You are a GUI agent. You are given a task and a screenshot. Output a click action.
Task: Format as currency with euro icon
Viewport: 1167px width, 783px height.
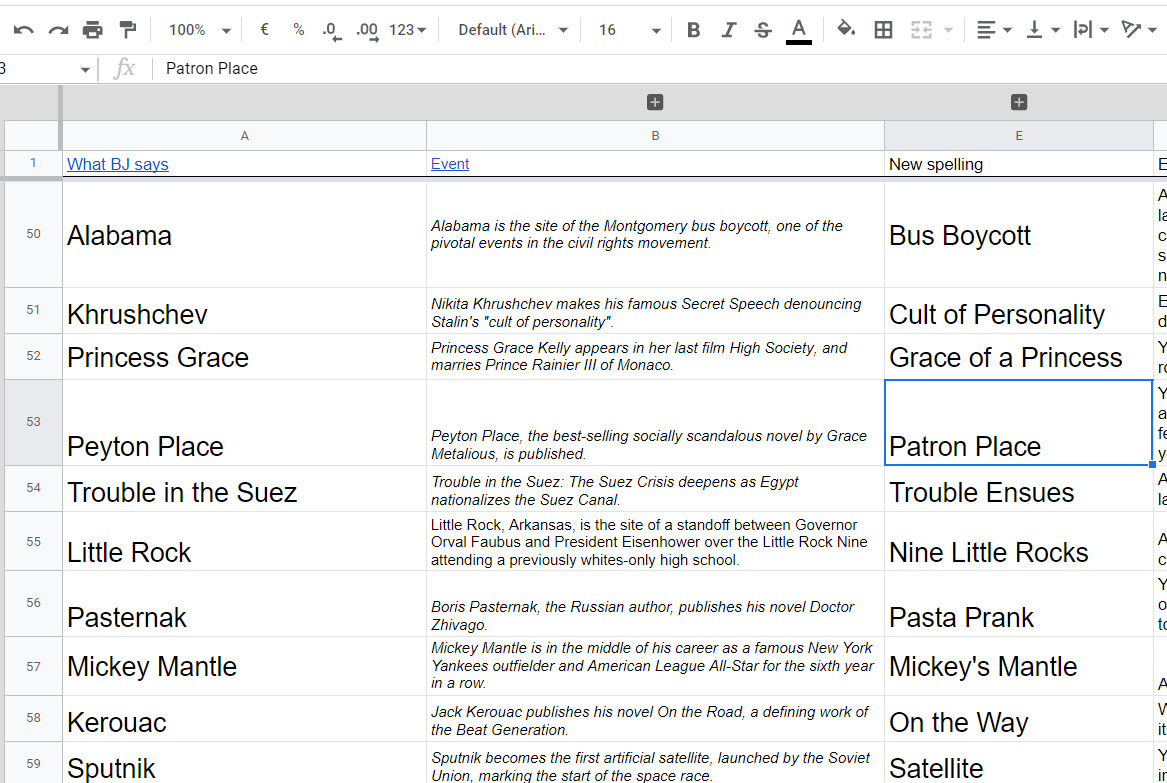click(x=264, y=30)
